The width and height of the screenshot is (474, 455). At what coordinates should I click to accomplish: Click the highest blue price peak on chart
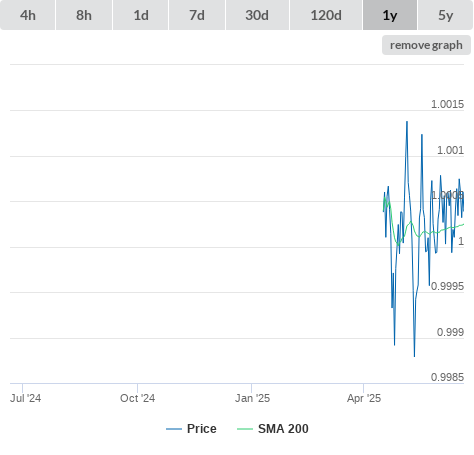pos(407,122)
